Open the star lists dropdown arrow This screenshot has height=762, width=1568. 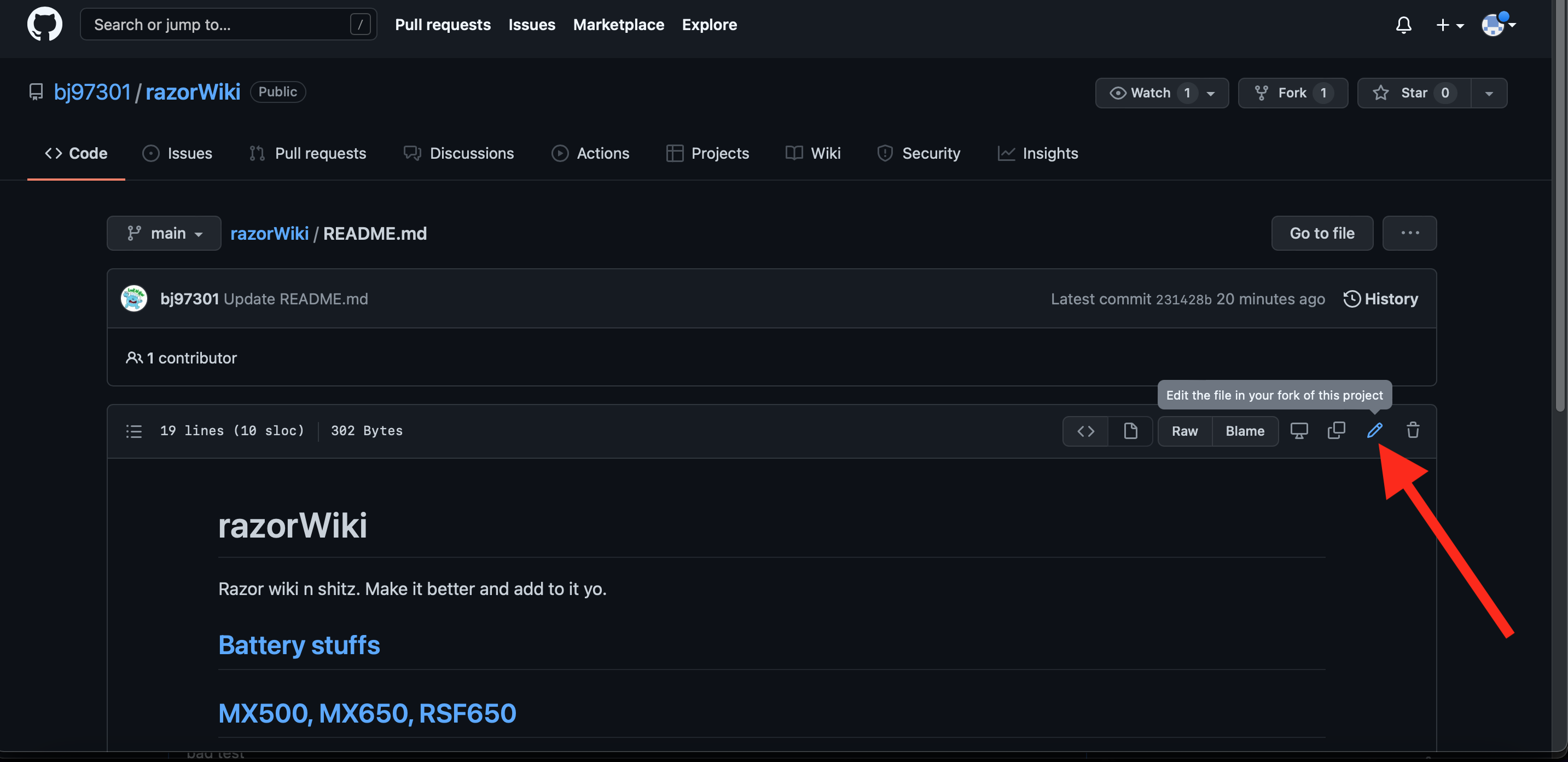1489,93
